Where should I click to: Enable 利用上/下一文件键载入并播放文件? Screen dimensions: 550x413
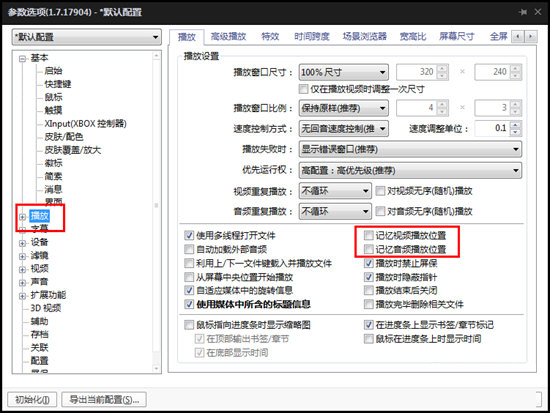pyautogui.click(x=189, y=263)
